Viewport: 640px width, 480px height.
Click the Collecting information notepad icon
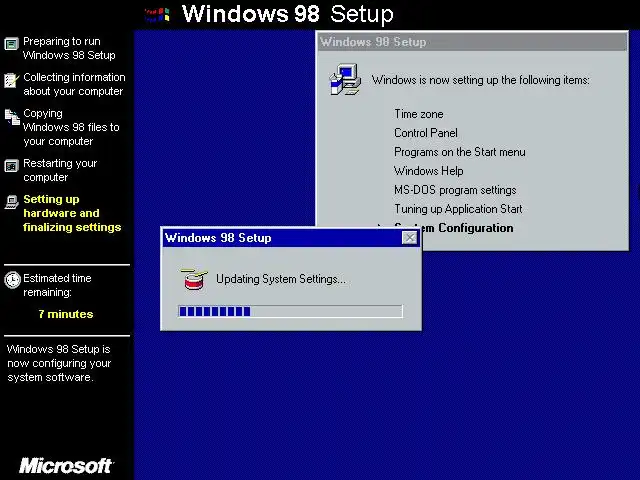click(x=11, y=80)
